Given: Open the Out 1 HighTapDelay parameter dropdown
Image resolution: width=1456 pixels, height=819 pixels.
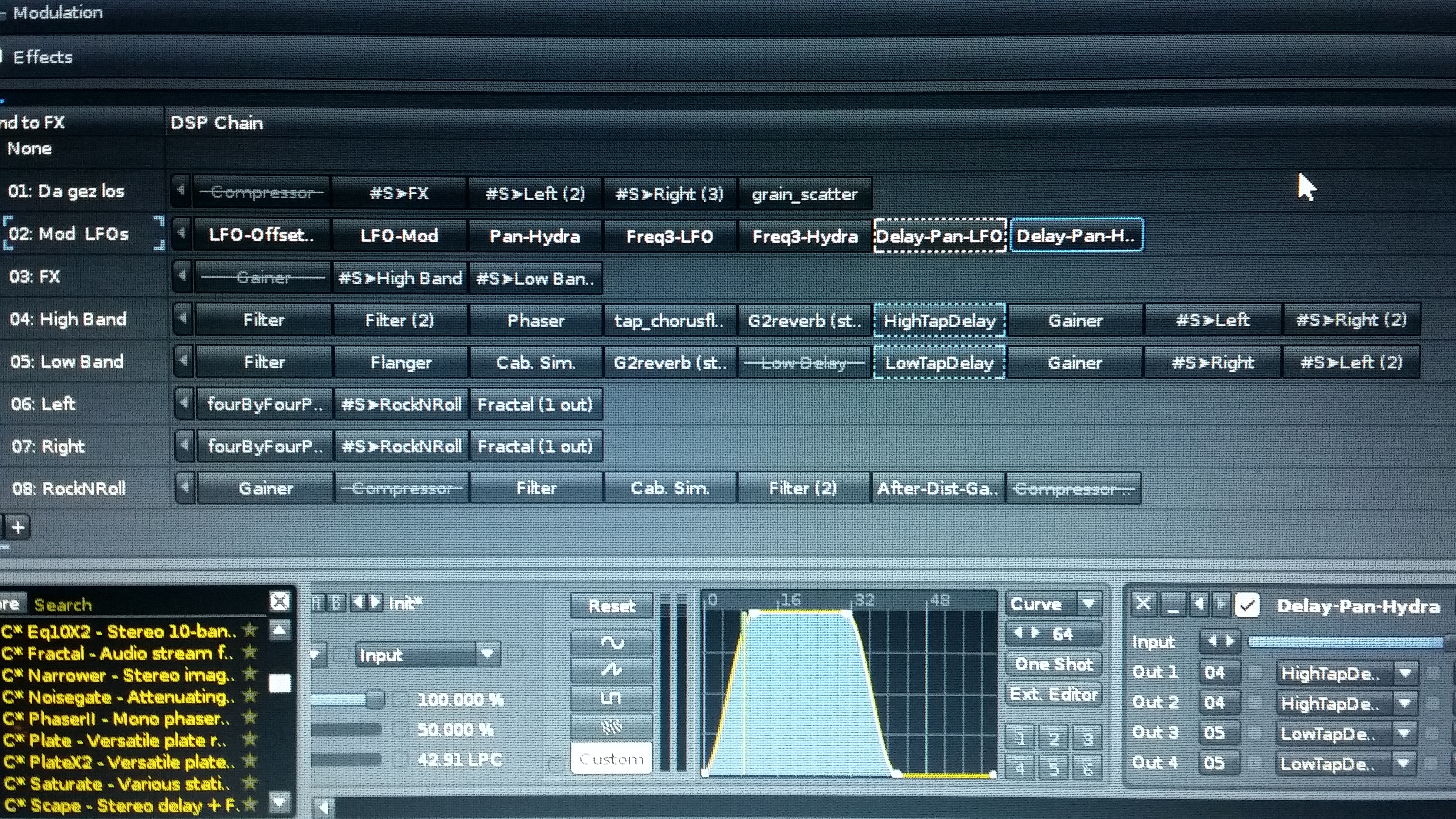Looking at the screenshot, I should pyautogui.click(x=1405, y=673).
